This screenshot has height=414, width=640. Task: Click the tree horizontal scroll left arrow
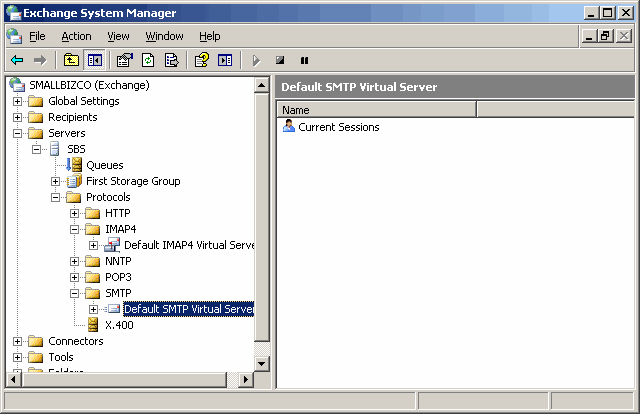tap(14, 379)
